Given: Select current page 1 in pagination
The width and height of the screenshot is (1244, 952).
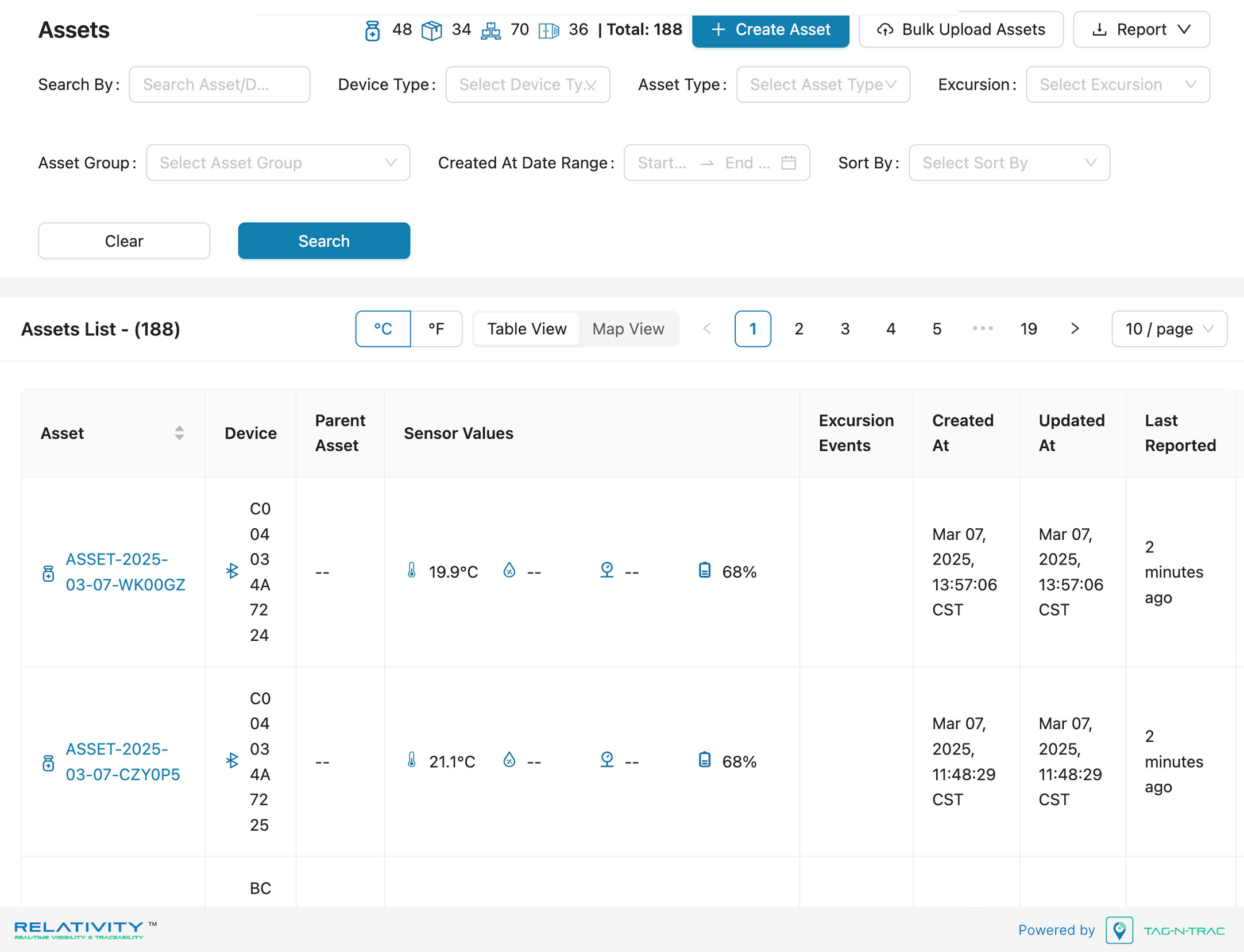Looking at the screenshot, I should [x=753, y=328].
